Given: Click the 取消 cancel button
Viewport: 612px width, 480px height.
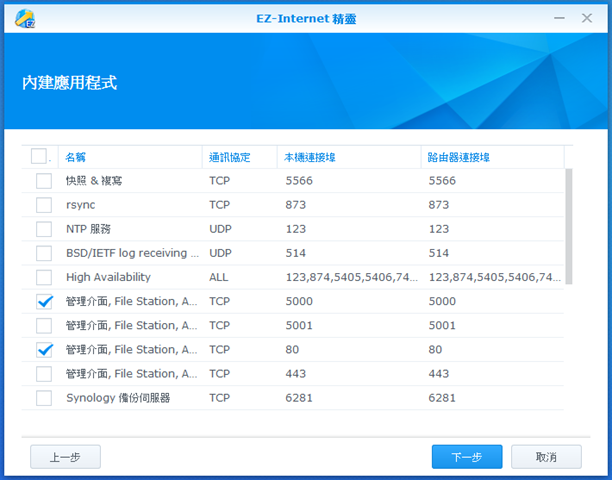Looking at the screenshot, I should pos(546,457).
